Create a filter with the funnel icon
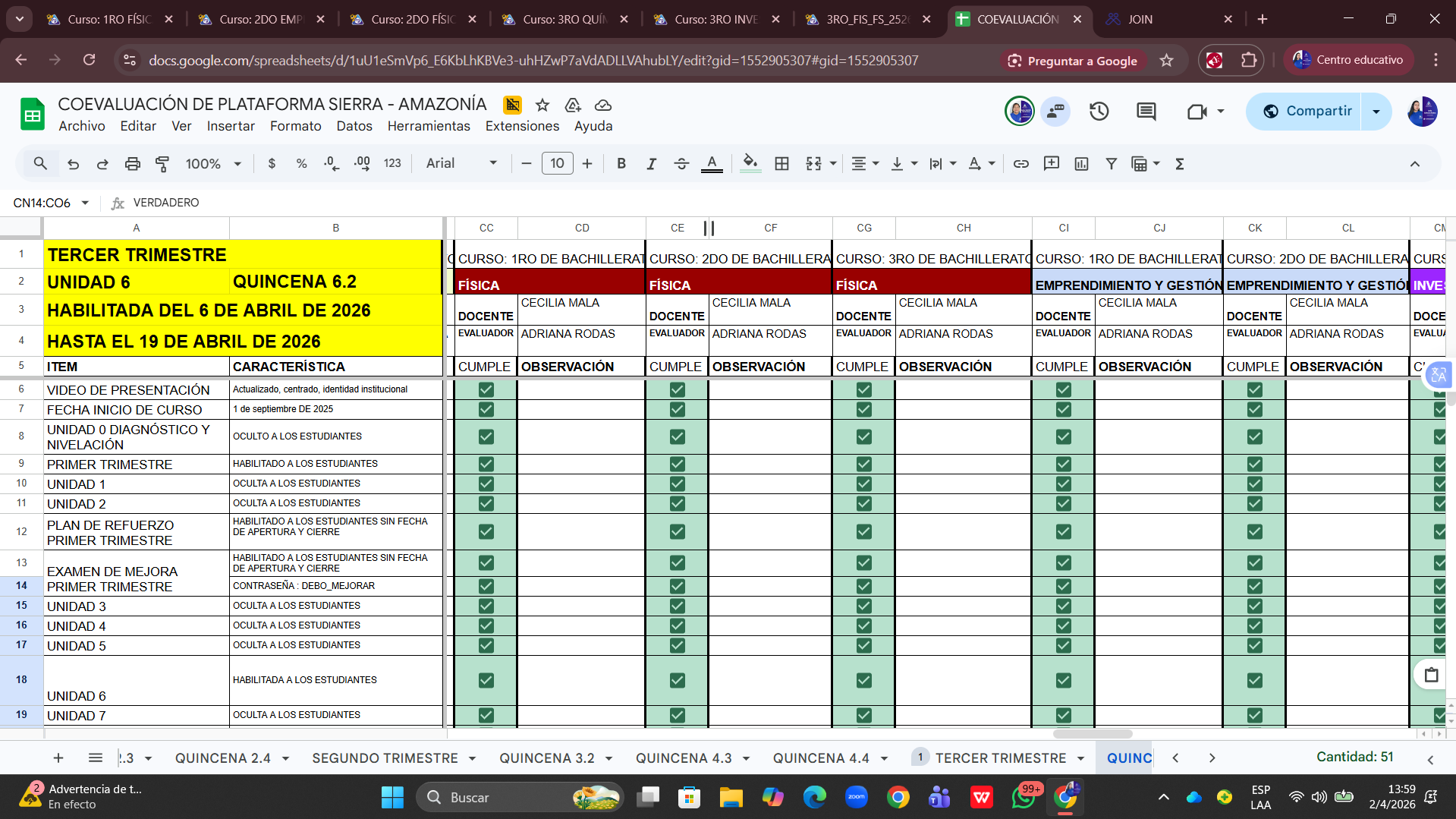The width and height of the screenshot is (1456, 819). [1111, 163]
